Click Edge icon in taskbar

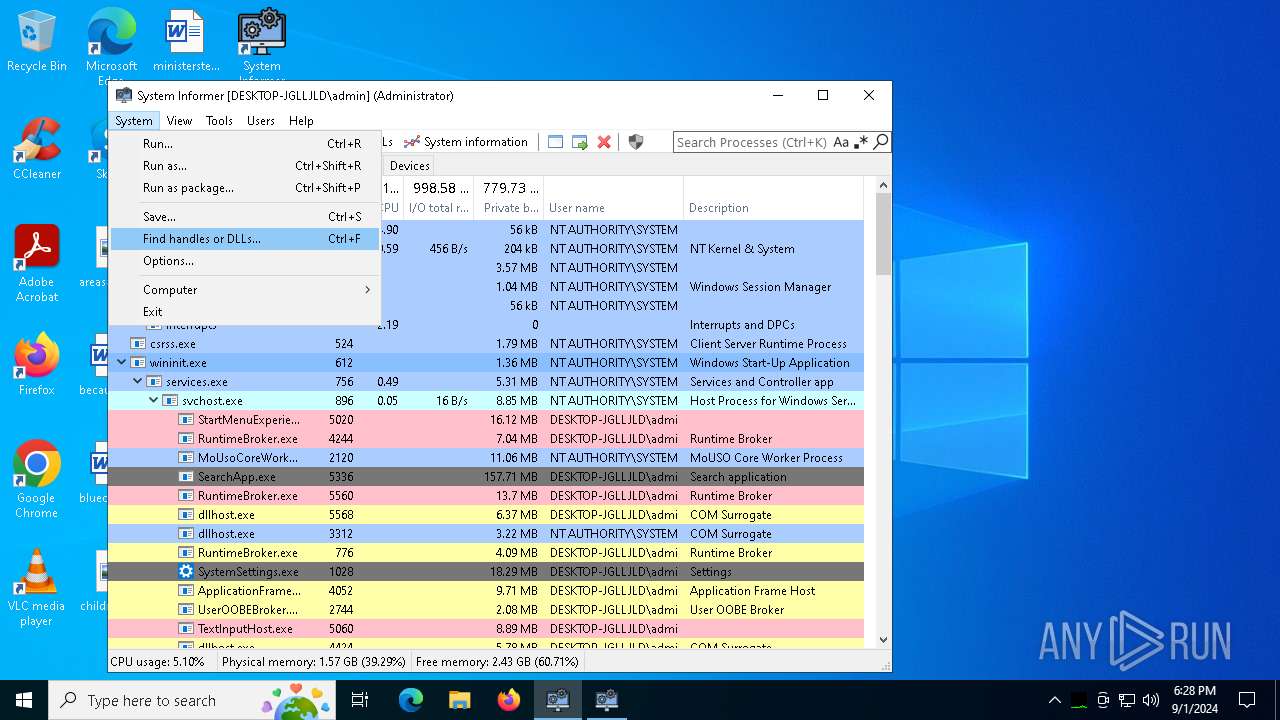coord(411,700)
